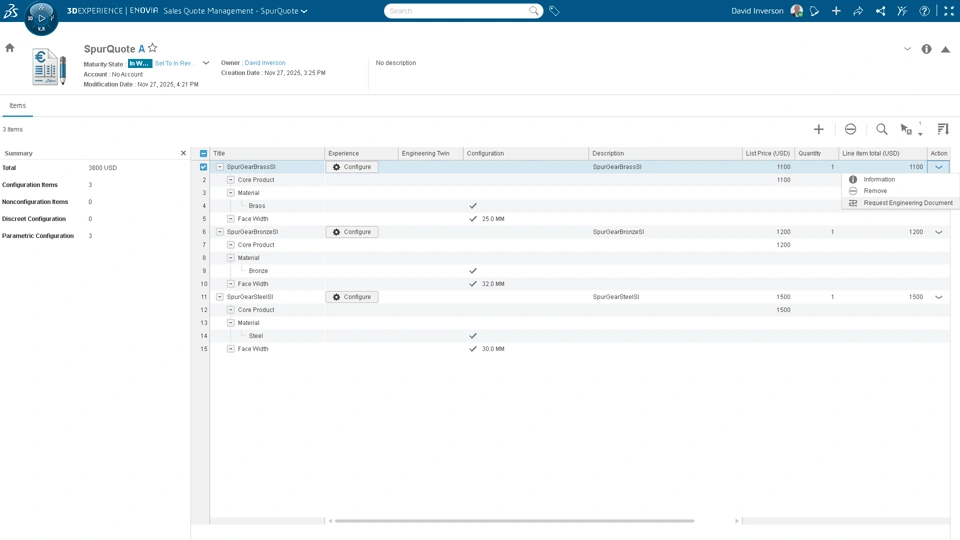Open the quote information icon

pyautogui.click(x=926, y=49)
